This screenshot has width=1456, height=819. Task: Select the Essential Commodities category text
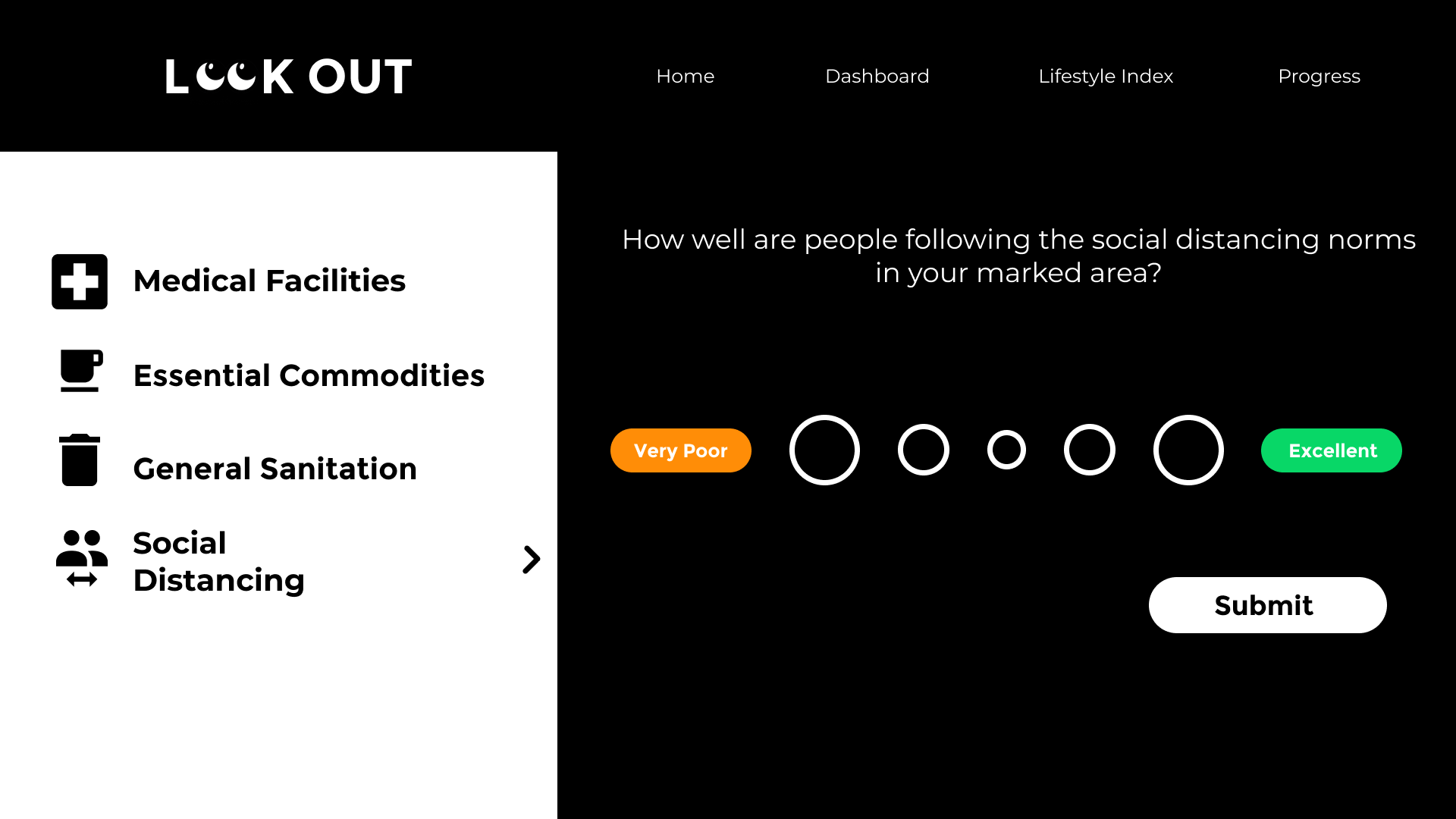coord(309,375)
